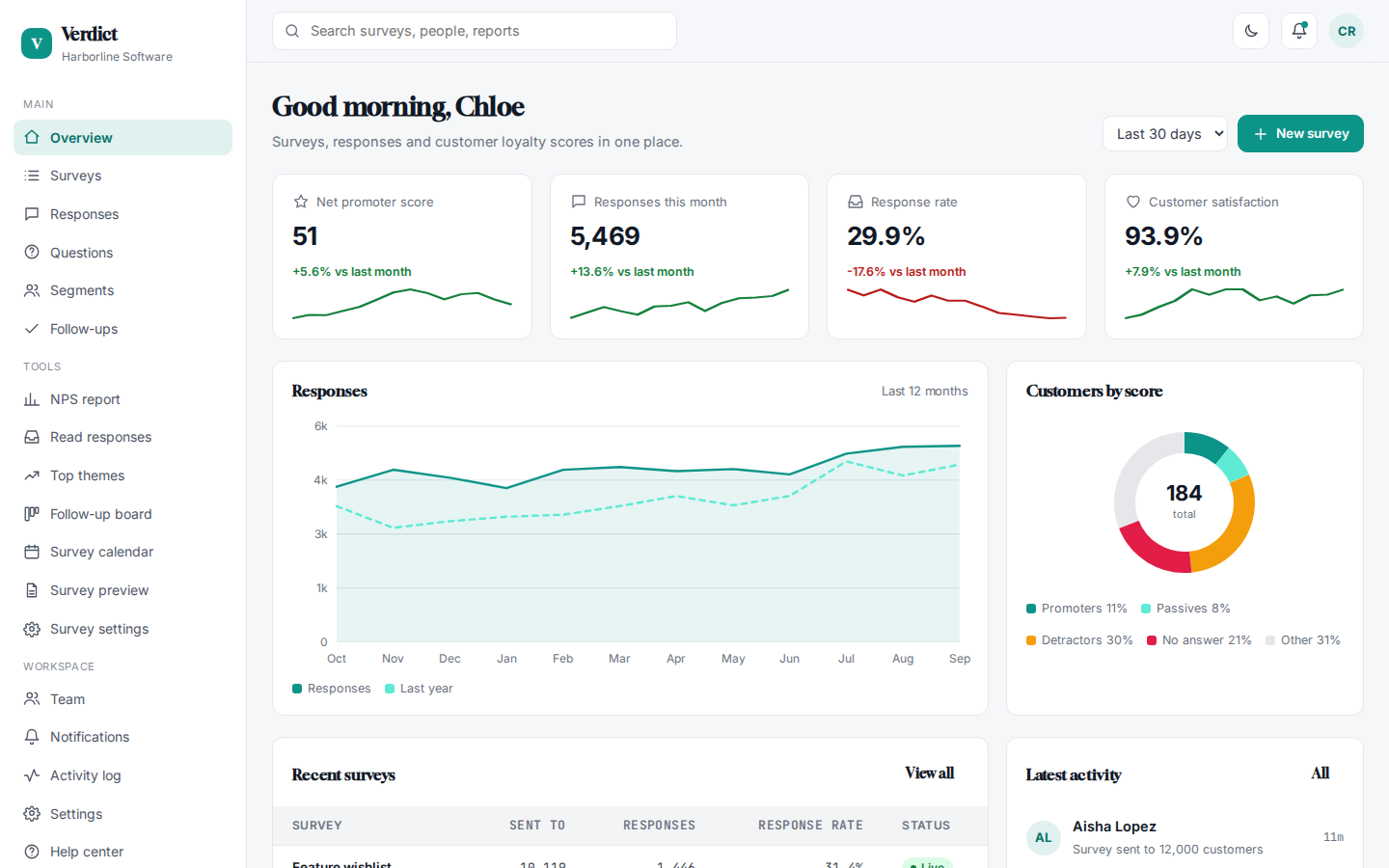Focus the search surveys, people, reports field
Viewport: 1389px width, 868px height.
475,31
